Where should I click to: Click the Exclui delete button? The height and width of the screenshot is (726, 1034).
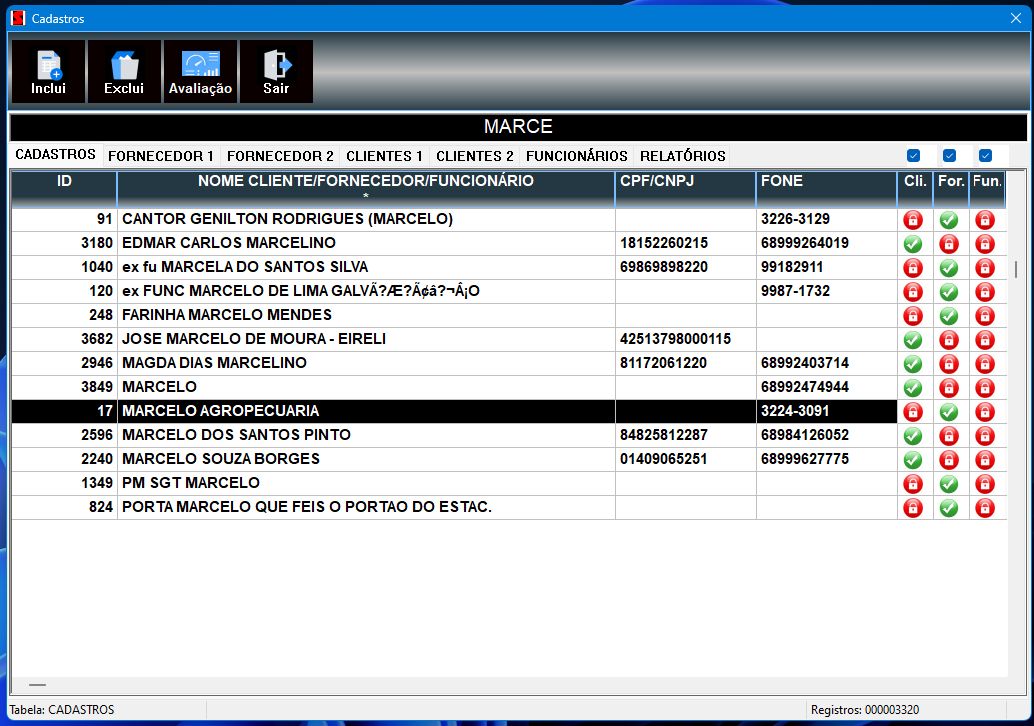(124, 71)
